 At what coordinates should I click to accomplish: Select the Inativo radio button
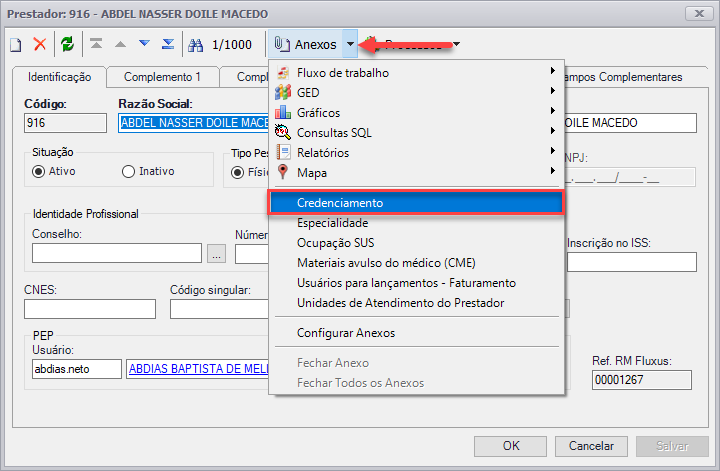tap(128, 172)
